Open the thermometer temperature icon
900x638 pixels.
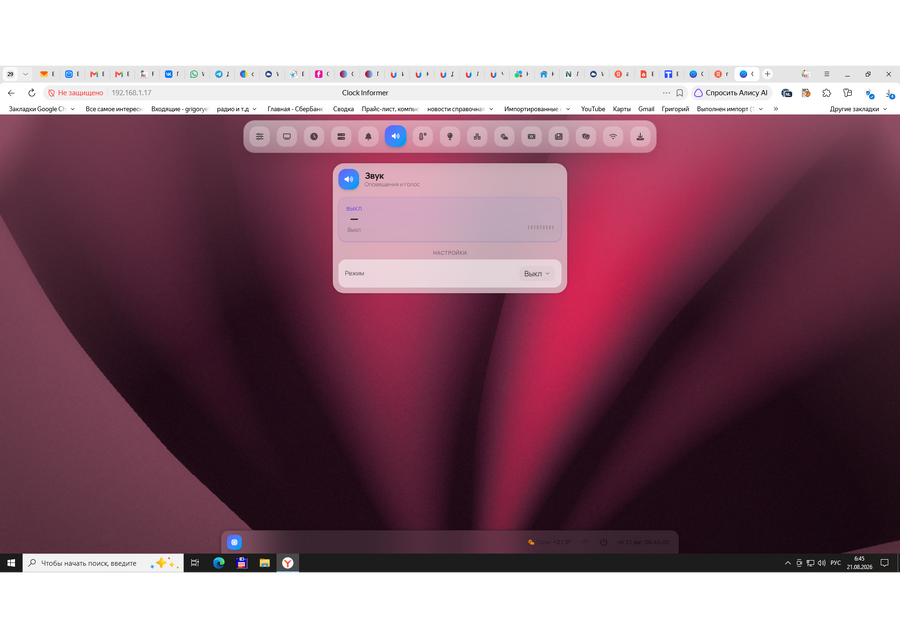(422, 137)
